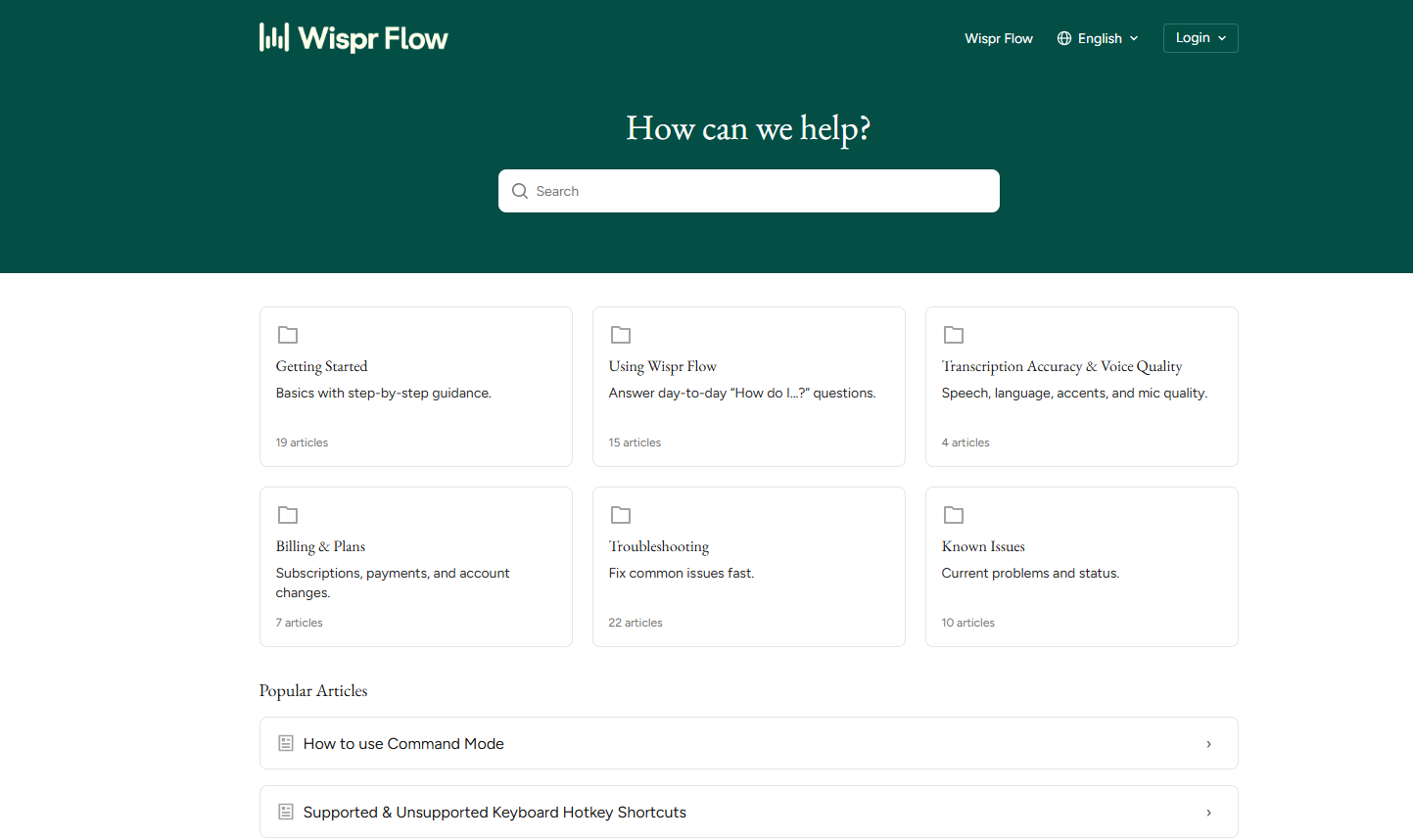Image resolution: width=1413 pixels, height=840 pixels.
Task: Click "Basics with step-by-step guidance." description
Action: [x=384, y=393]
